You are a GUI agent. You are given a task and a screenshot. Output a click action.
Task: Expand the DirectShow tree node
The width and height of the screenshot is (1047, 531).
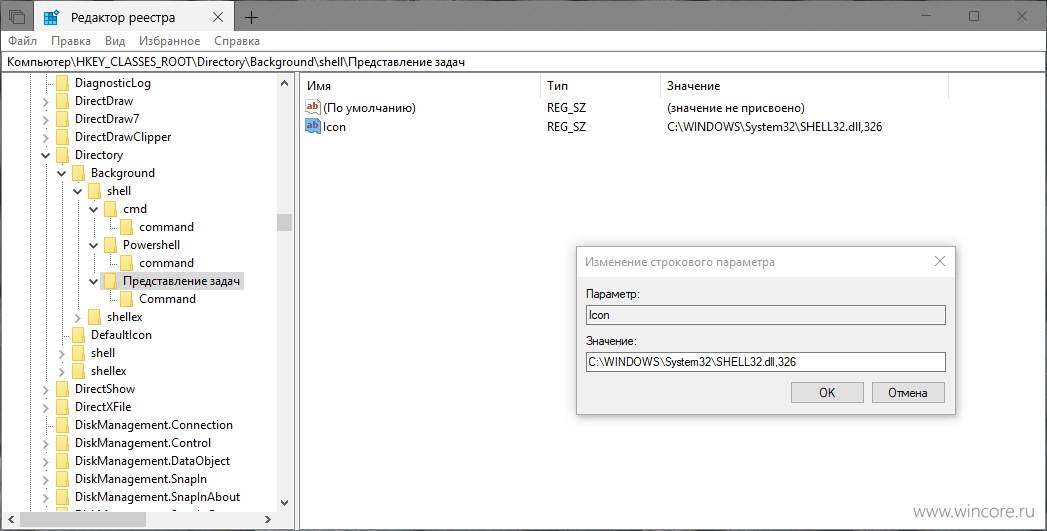coord(45,389)
